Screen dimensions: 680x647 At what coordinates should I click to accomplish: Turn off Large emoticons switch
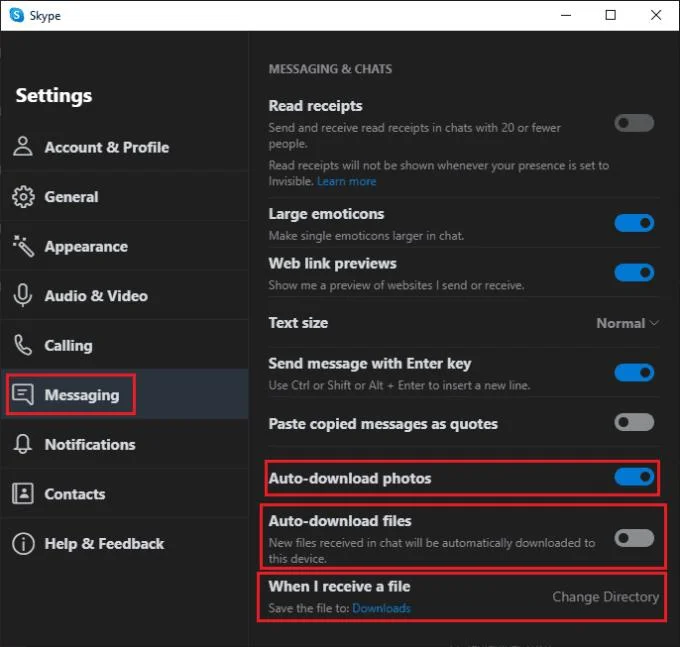tap(634, 223)
